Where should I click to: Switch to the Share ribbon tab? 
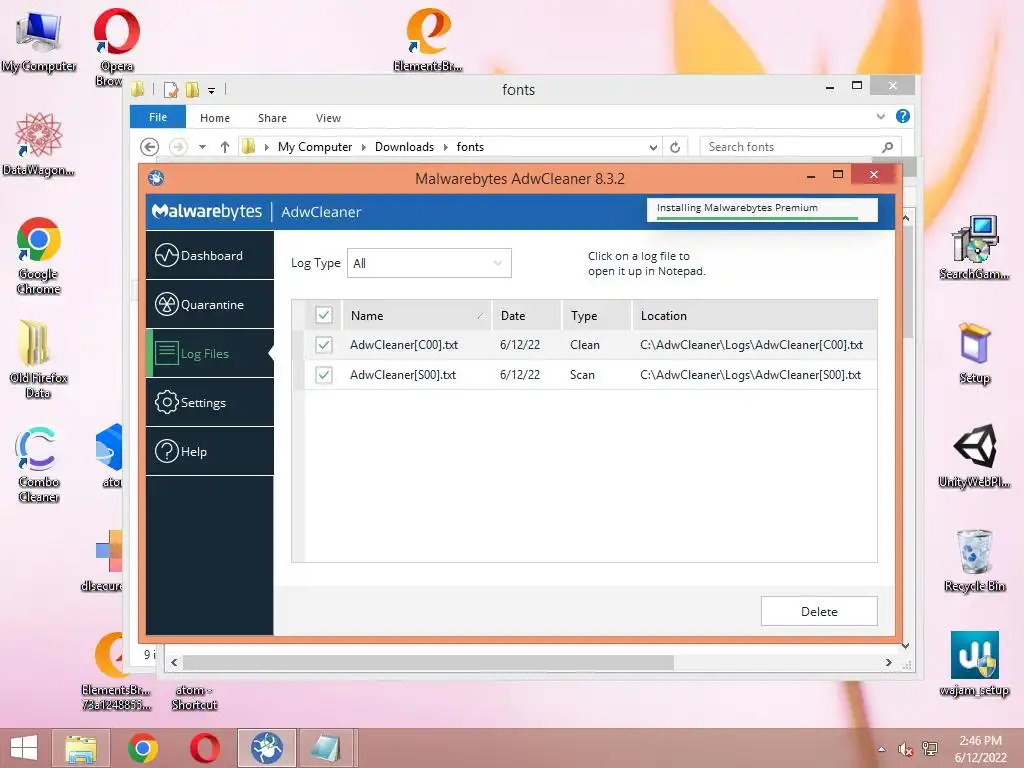click(272, 118)
